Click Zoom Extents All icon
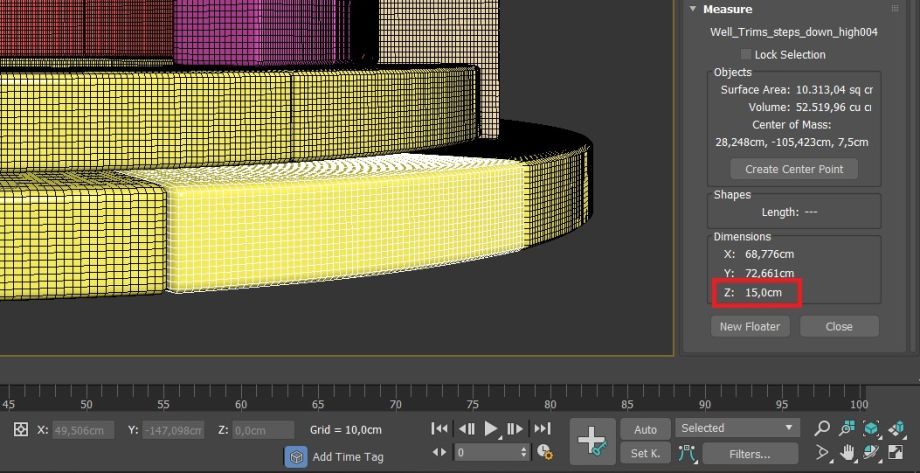The image size is (920, 473). (897, 428)
